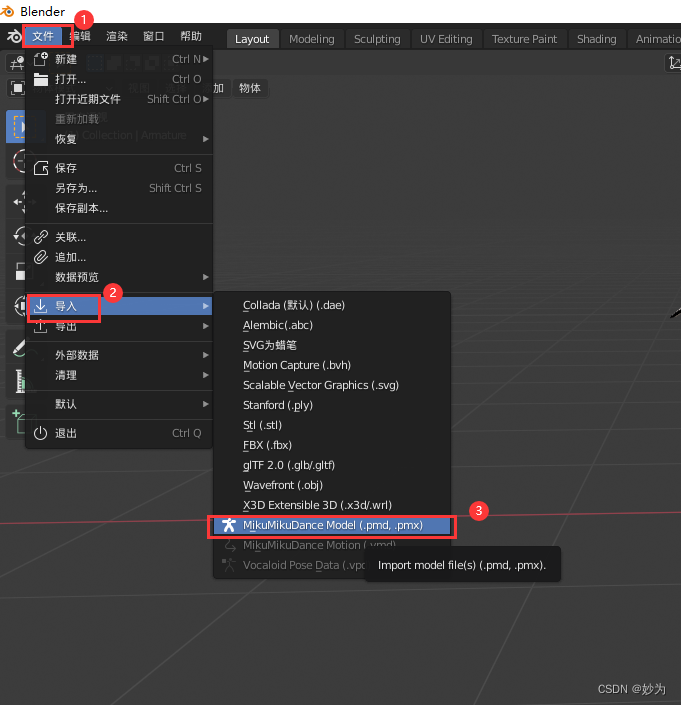This screenshot has width=681, height=705.
Task: Click the folder icon beside 打开
Action: coord(40,80)
